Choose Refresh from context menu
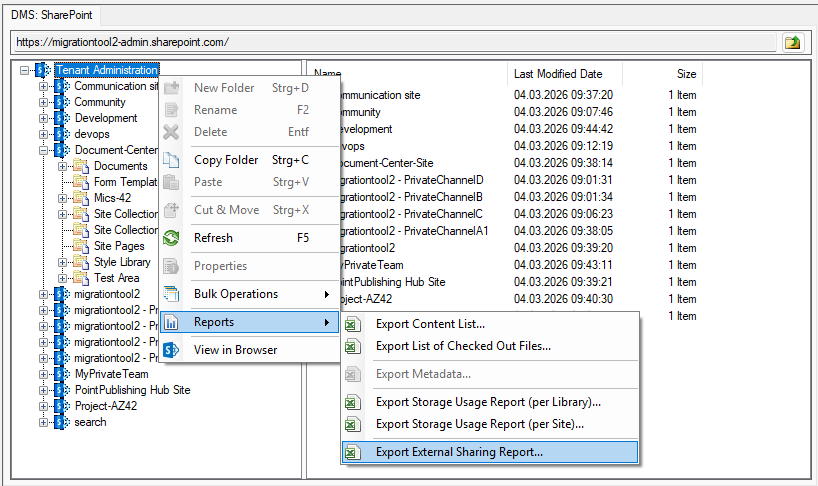818x486 pixels. [250, 238]
